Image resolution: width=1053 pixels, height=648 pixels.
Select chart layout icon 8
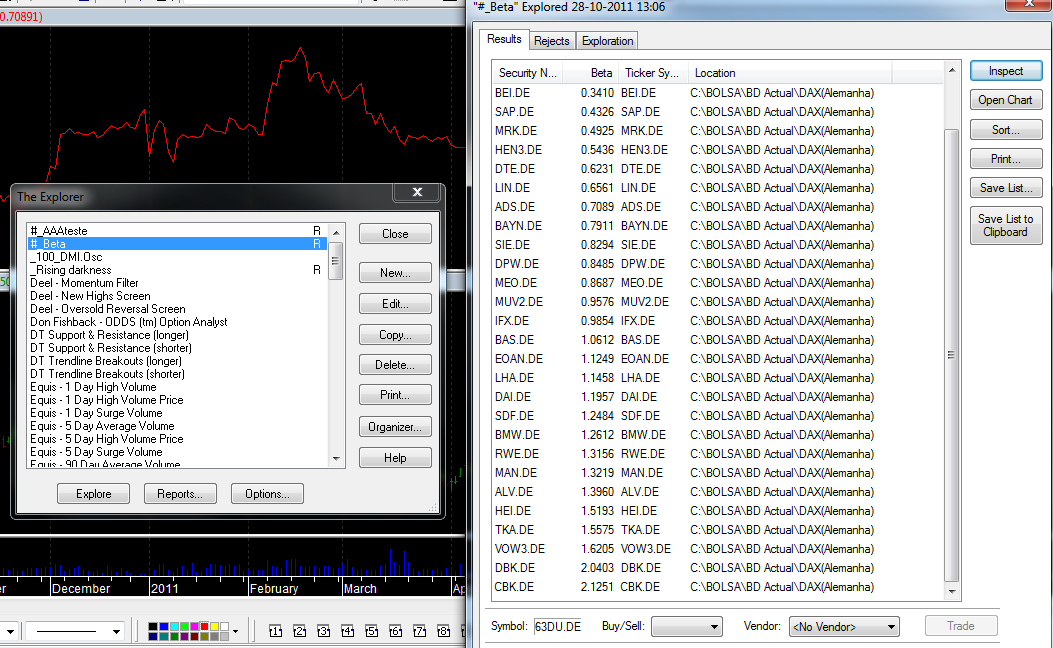(x=443, y=631)
